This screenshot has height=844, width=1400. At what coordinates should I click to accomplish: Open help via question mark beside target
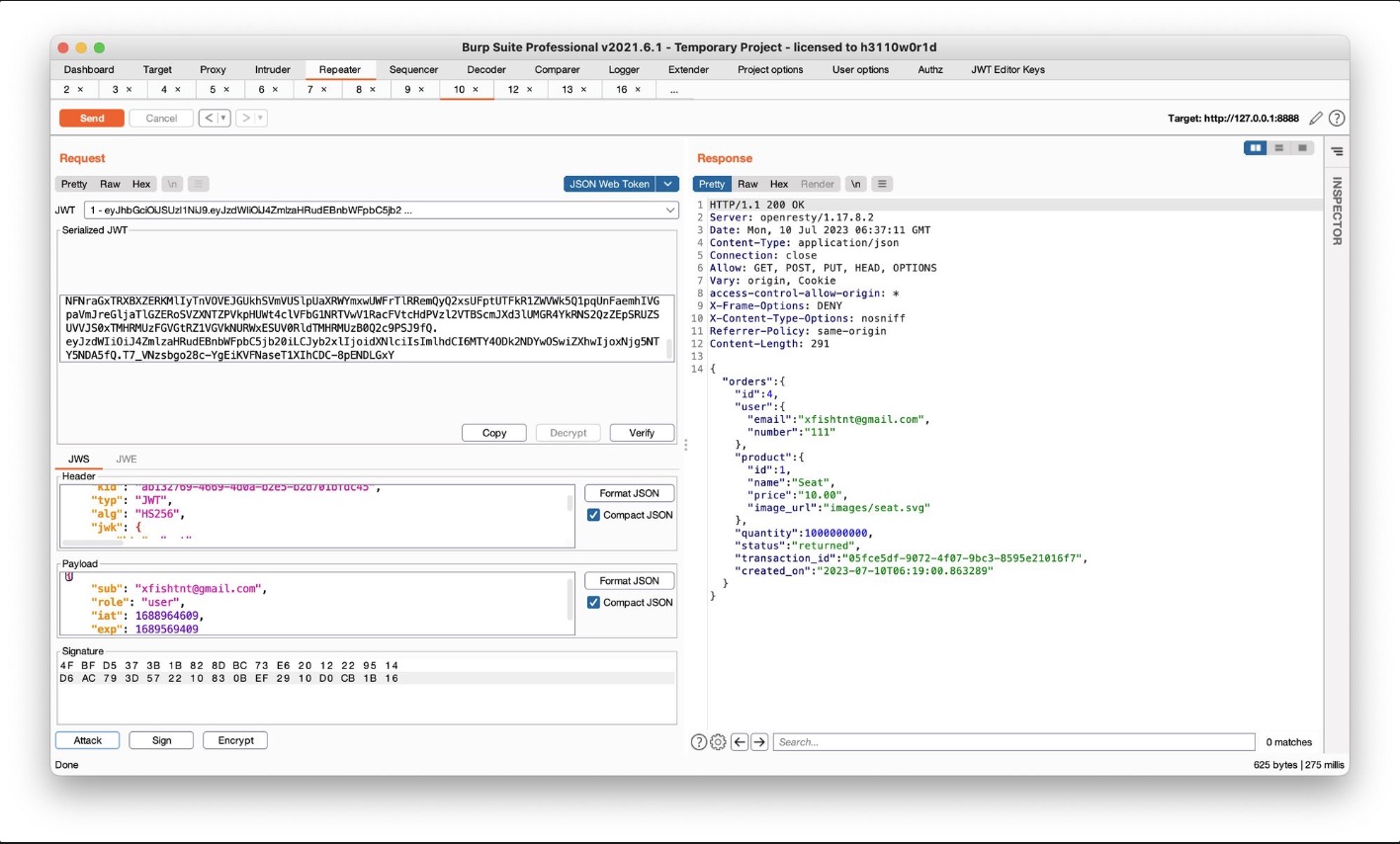[1337, 119]
